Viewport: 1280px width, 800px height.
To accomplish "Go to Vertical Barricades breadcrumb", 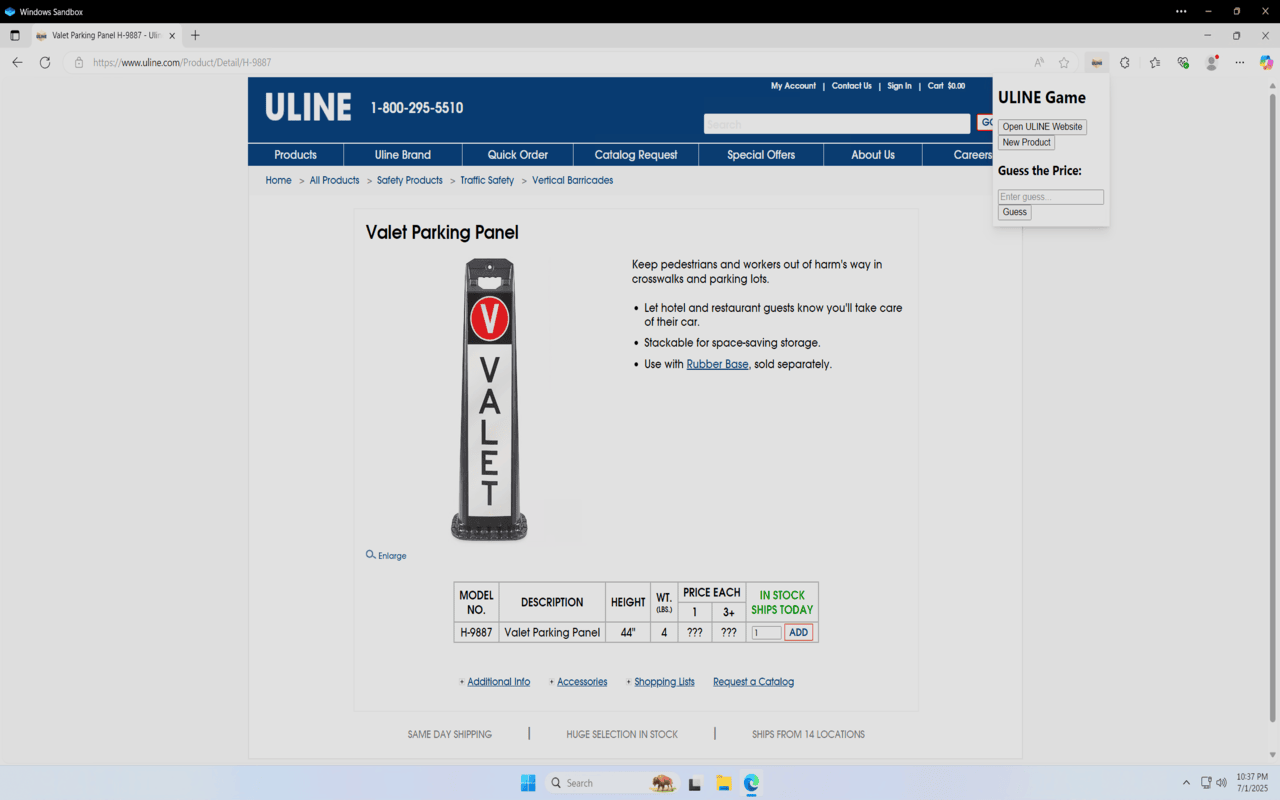I will point(573,180).
